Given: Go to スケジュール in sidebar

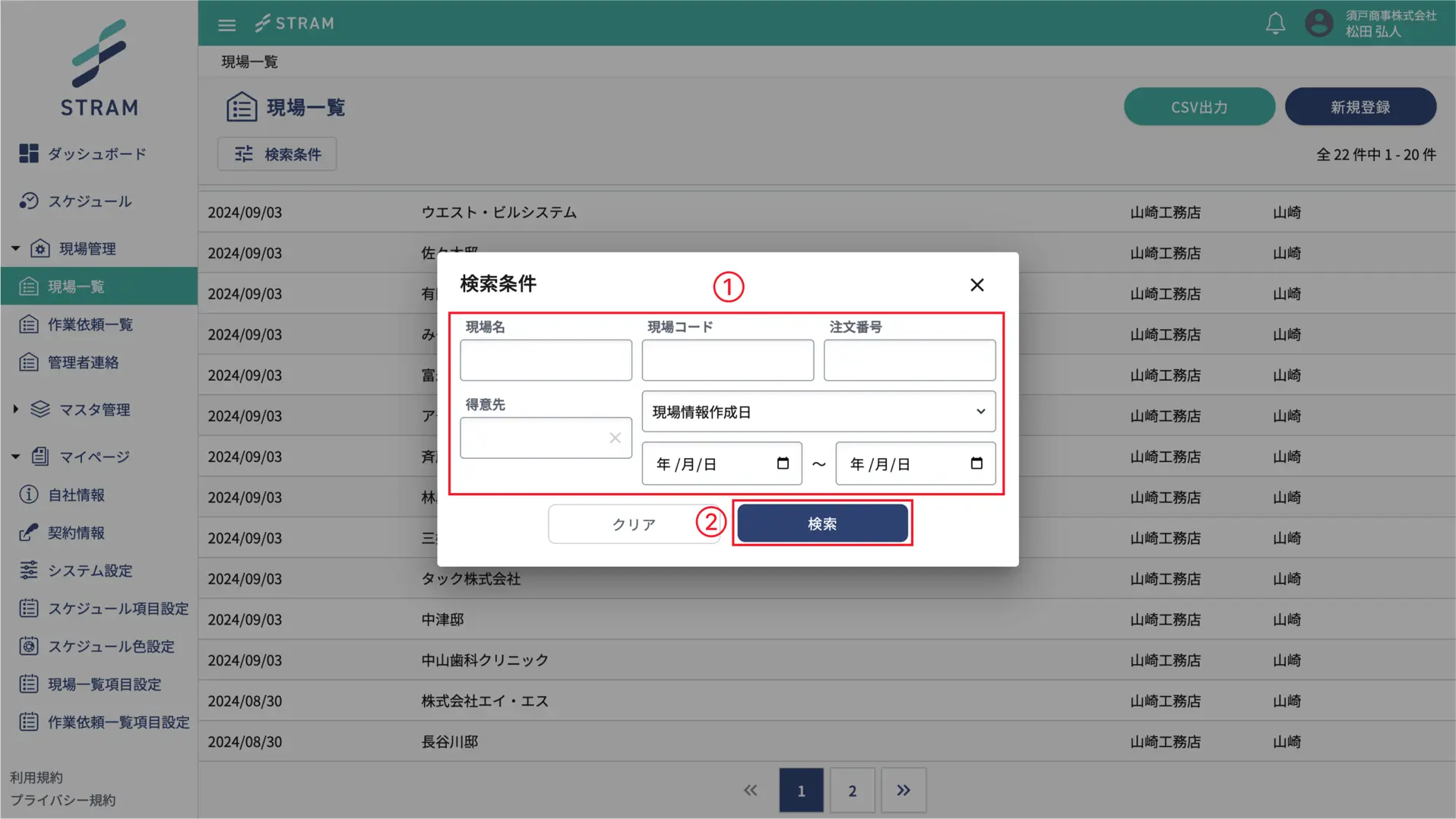Looking at the screenshot, I should 90,201.
